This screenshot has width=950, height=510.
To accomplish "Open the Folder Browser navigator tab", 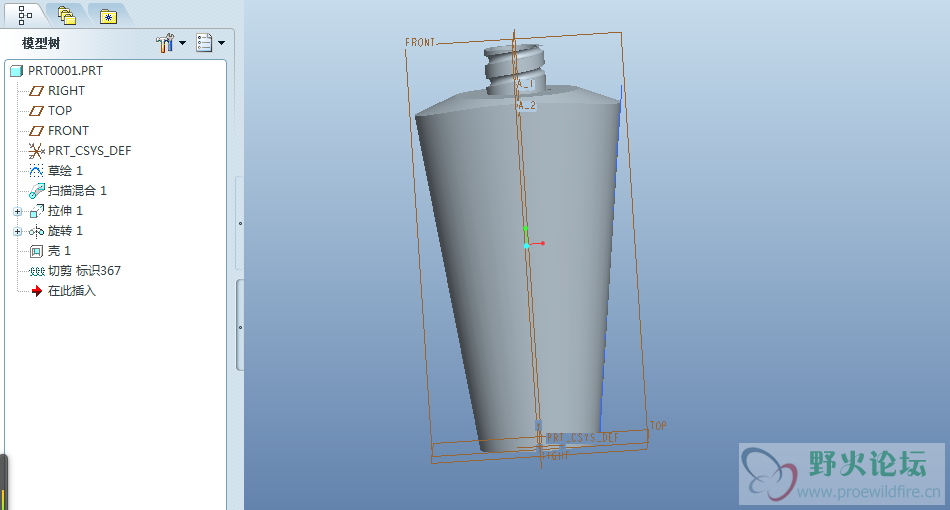I will (x=66, y=16).
